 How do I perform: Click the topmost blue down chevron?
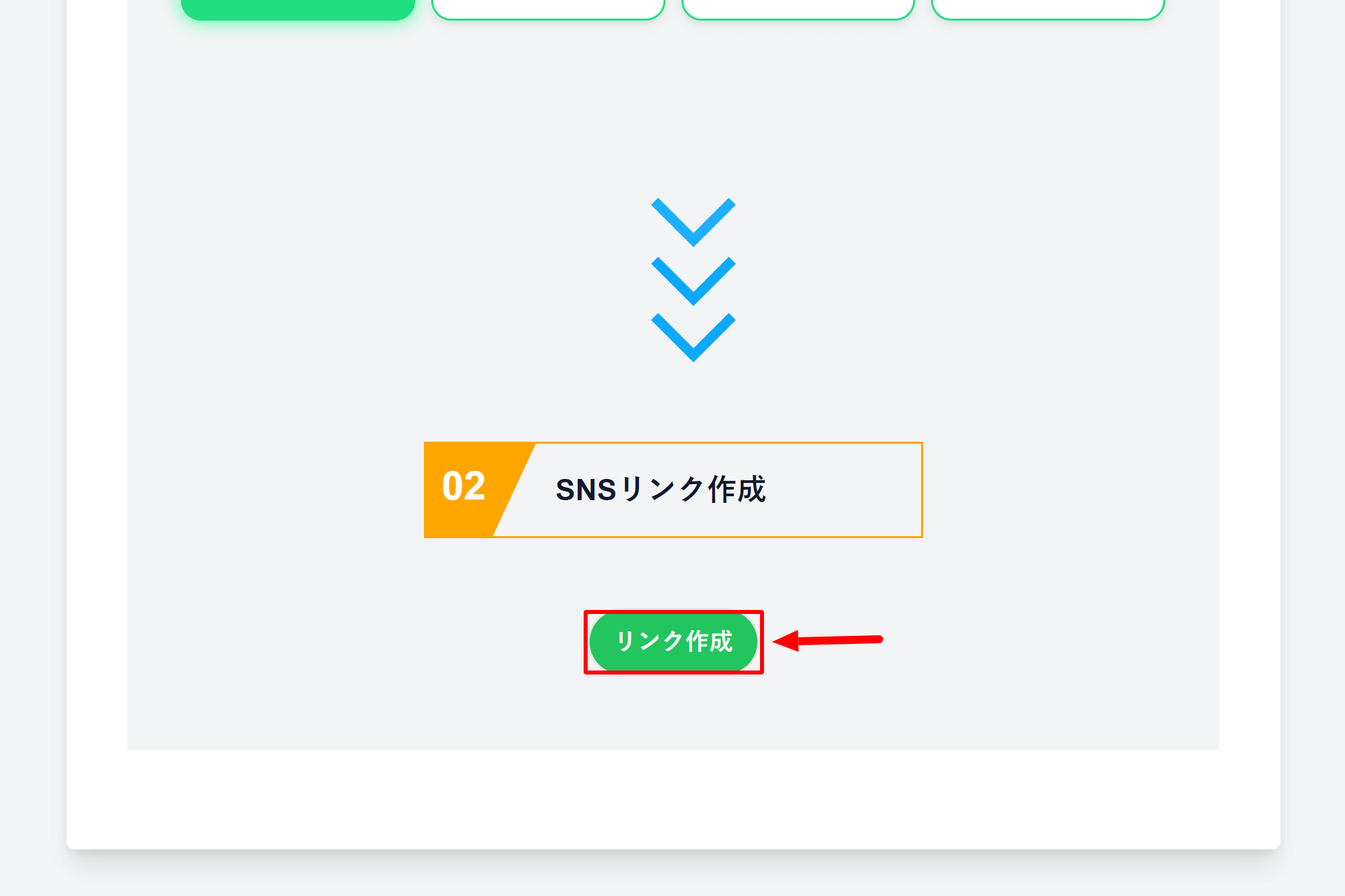tap(693, 224)
